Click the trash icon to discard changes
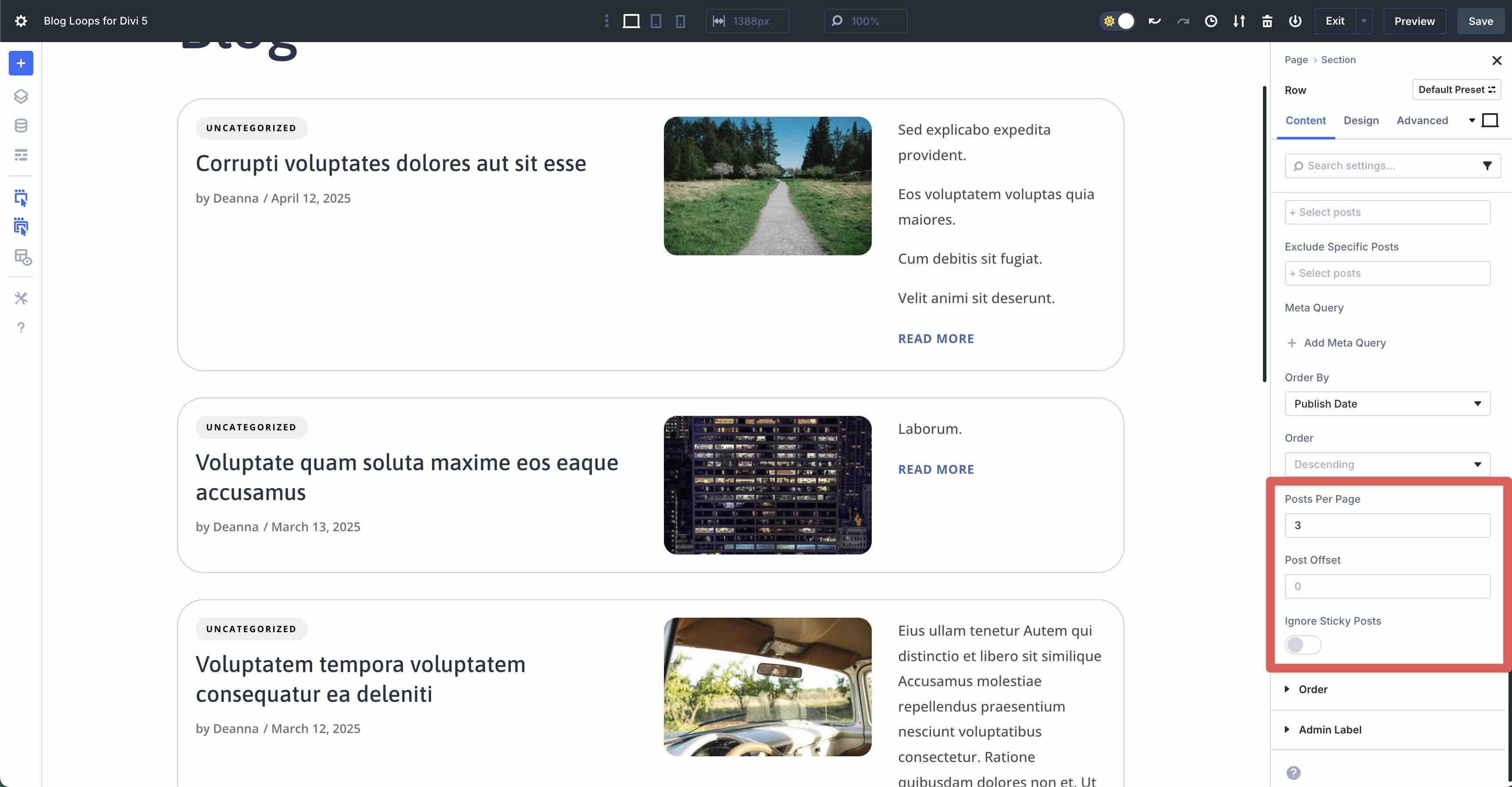 pos(1267,21)
